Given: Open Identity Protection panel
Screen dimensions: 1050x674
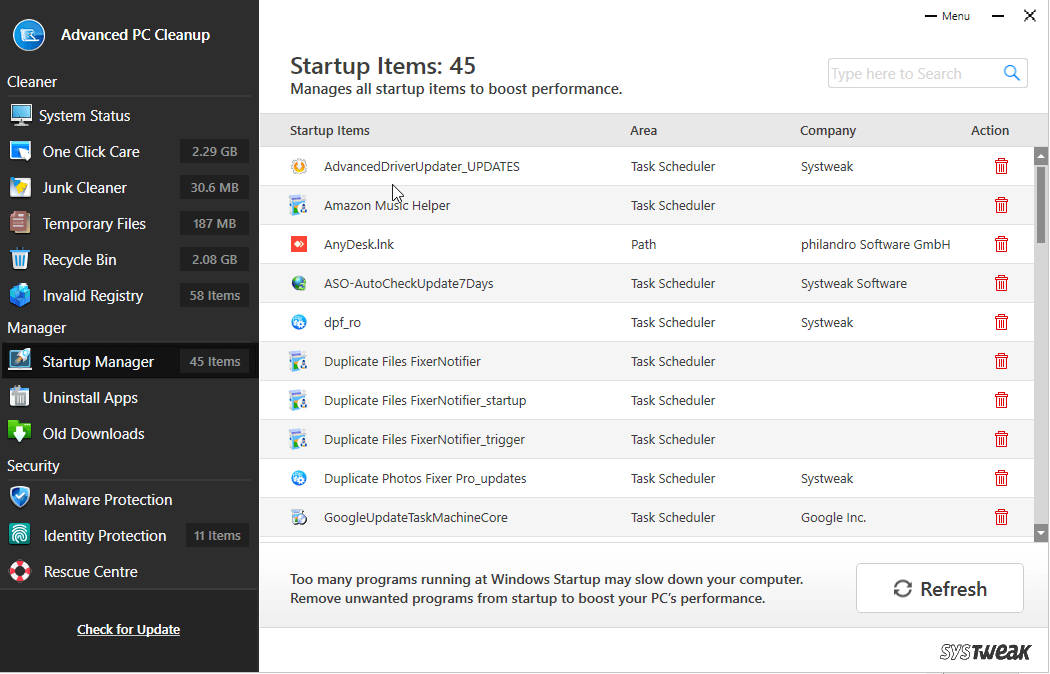Looking at the screenshot, I should coord(104,536).
